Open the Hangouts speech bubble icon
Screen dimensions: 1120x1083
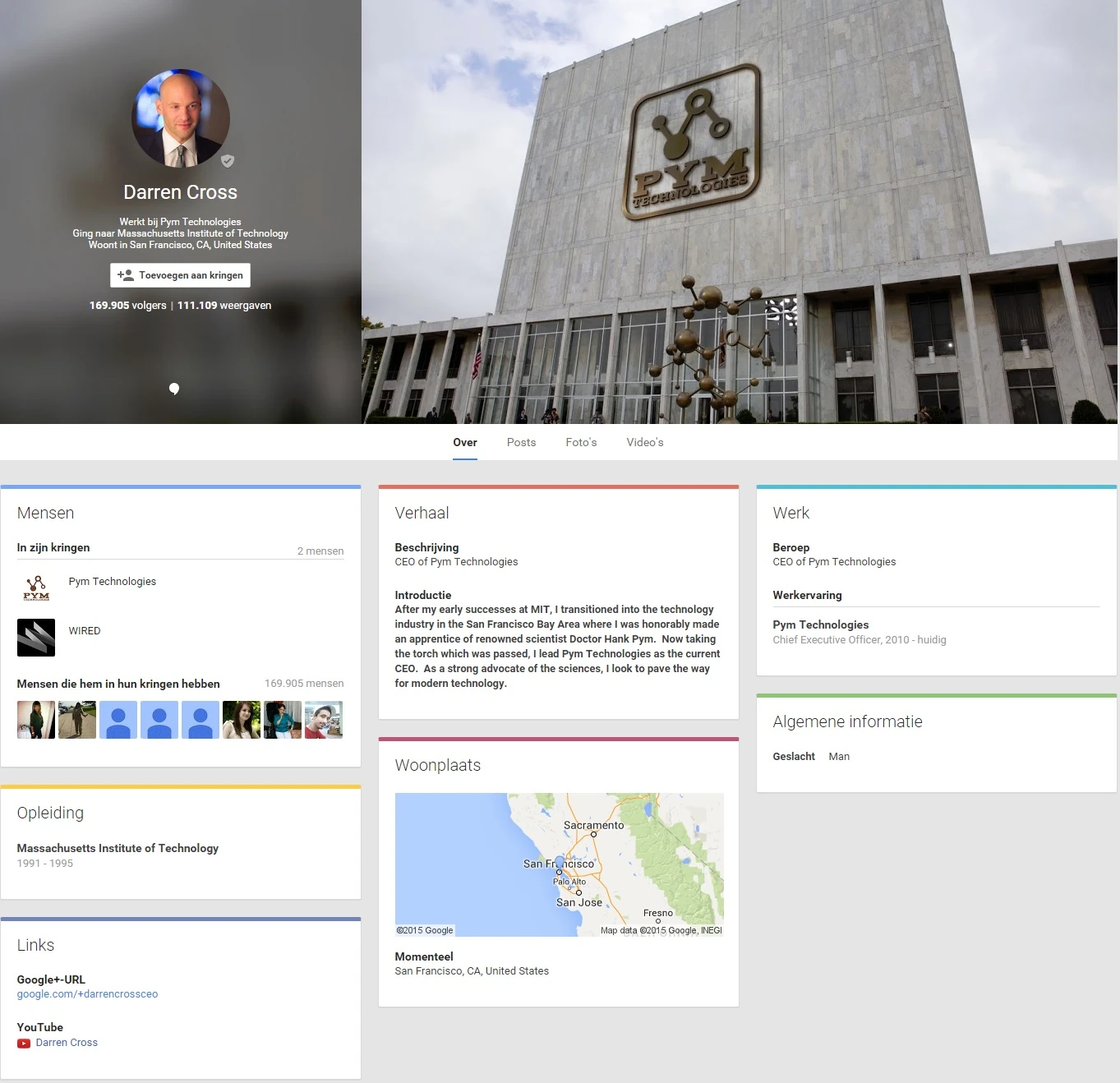[x=174, y=389]
